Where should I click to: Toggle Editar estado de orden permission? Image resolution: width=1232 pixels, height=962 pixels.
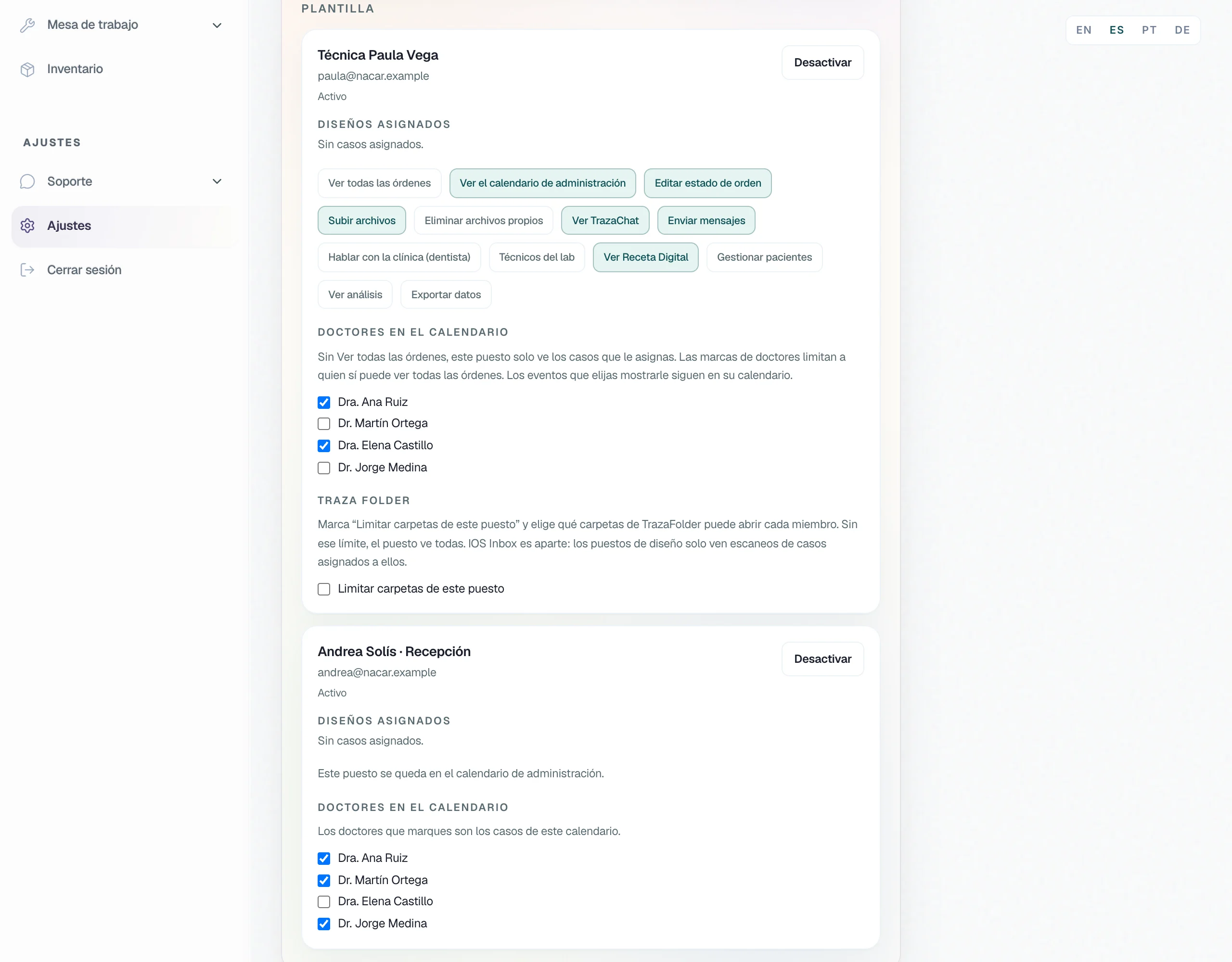coord(708,183)
